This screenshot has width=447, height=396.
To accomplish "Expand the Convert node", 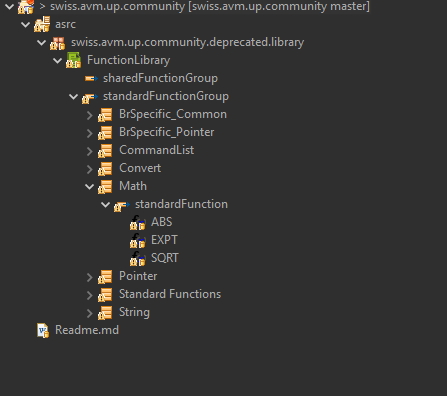I will pos(89,169).
